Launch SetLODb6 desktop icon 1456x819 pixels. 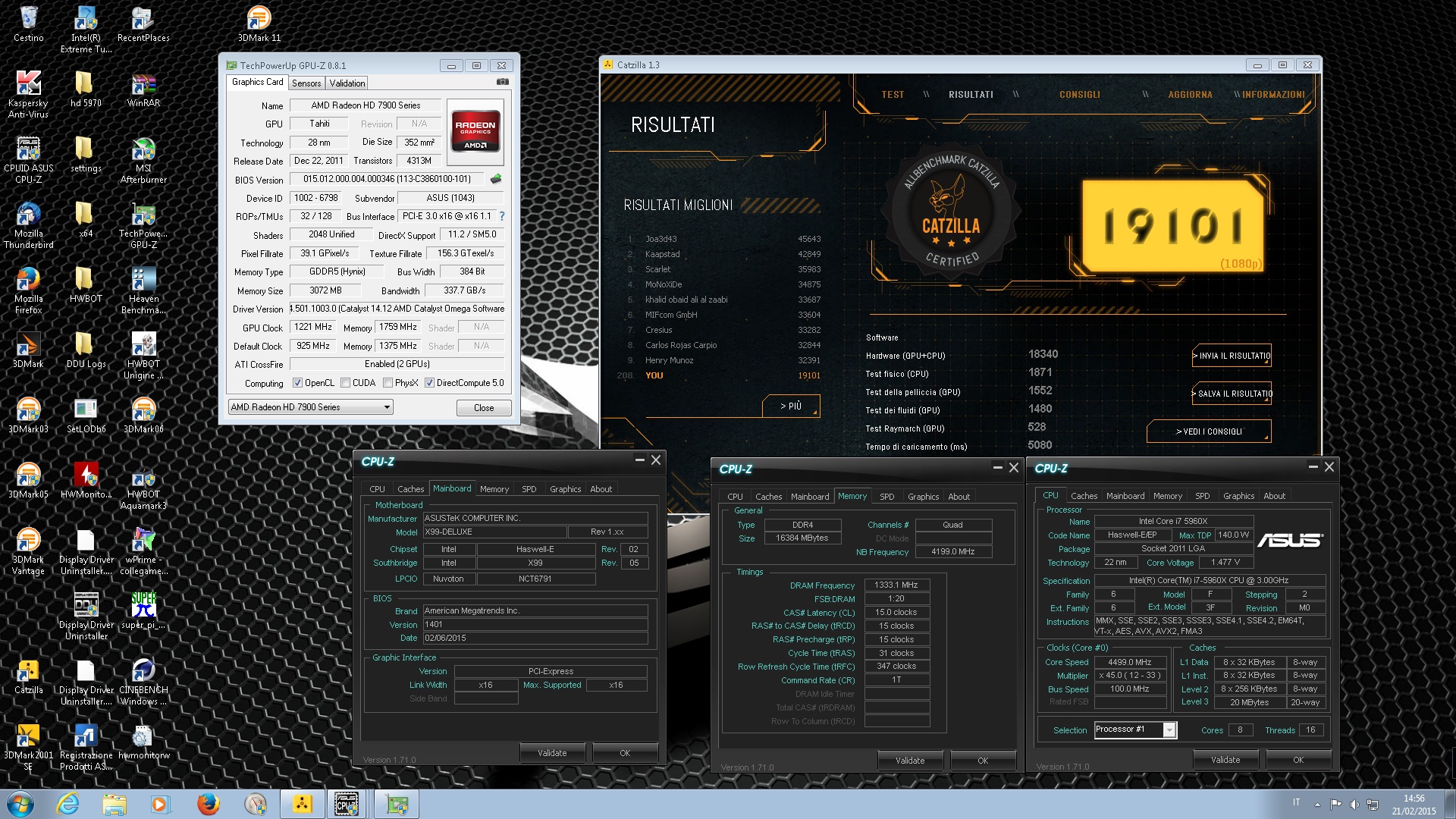pos(86,416)
